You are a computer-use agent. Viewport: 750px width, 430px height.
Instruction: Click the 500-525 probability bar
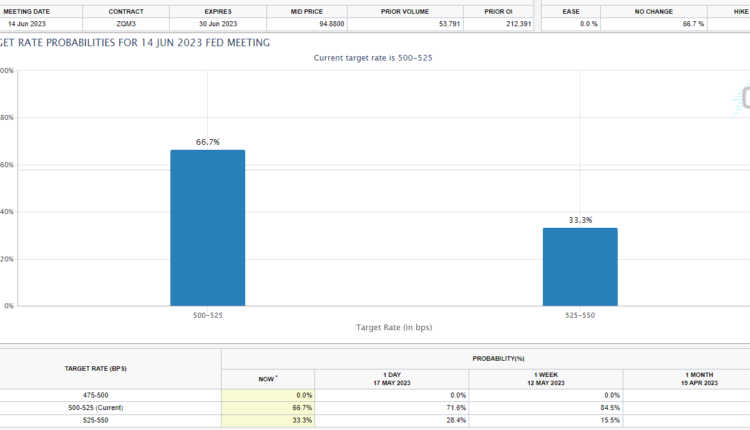click(207, 228)
